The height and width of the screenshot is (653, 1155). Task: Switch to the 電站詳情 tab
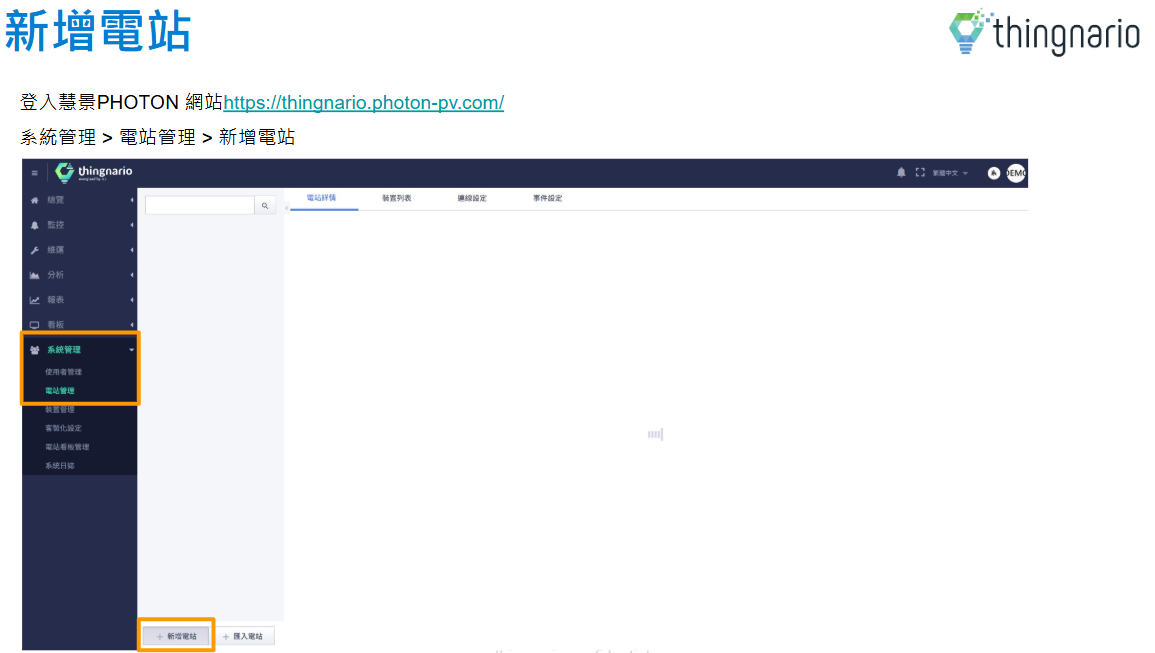[x=321, y=198]
